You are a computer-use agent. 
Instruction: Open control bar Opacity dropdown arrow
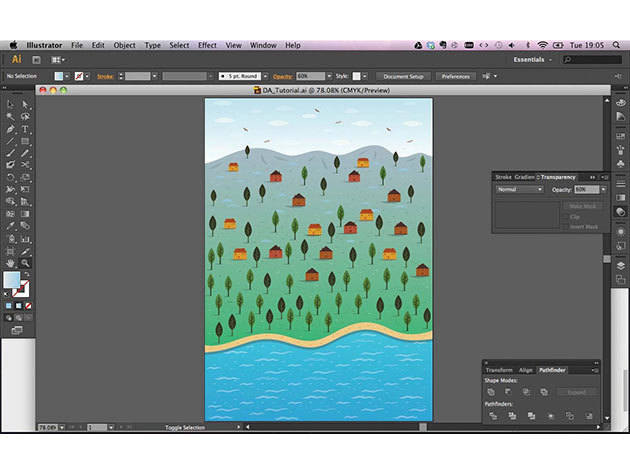329,76
